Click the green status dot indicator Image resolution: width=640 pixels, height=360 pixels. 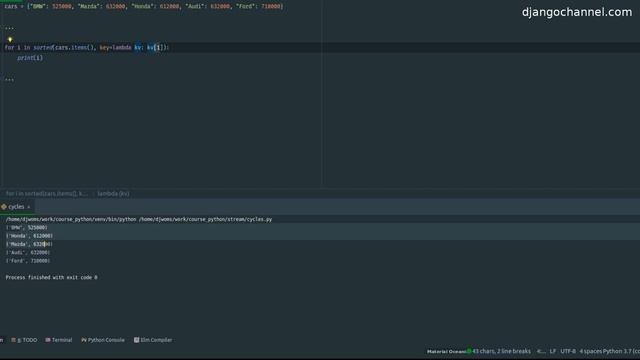pos(469,351)
